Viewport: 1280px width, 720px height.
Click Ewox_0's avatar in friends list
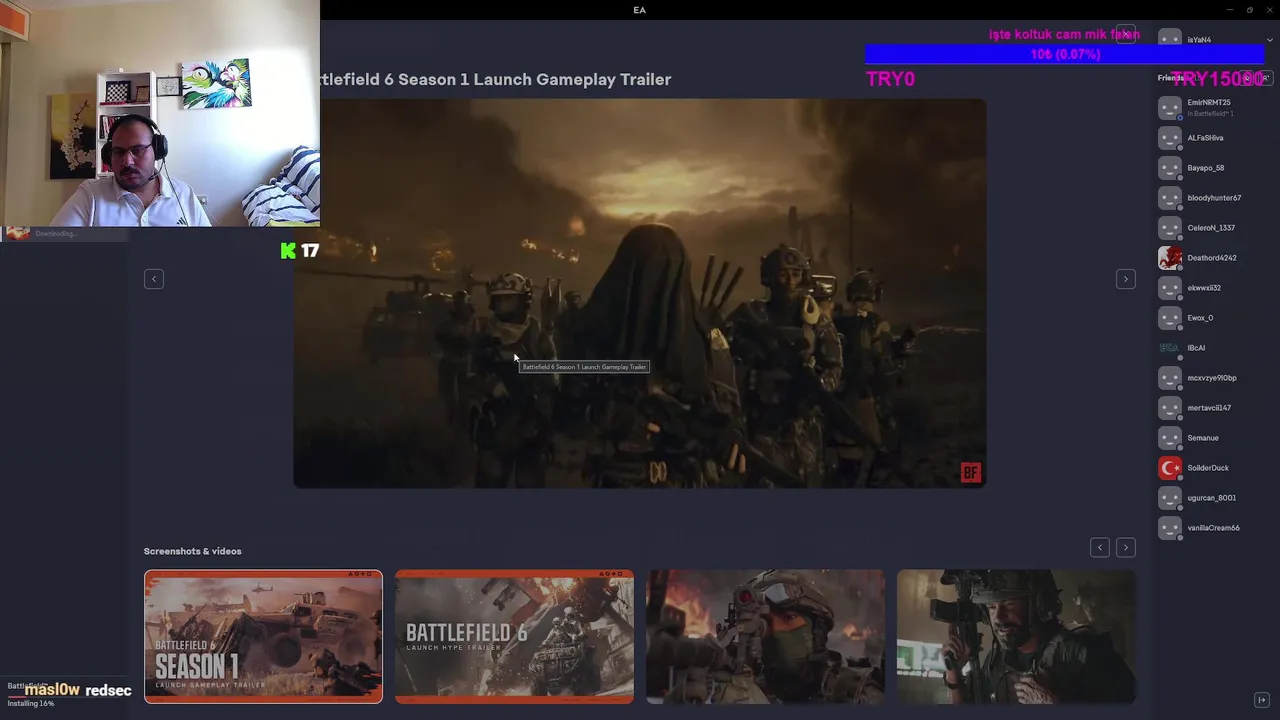(x=1169, y=318)
